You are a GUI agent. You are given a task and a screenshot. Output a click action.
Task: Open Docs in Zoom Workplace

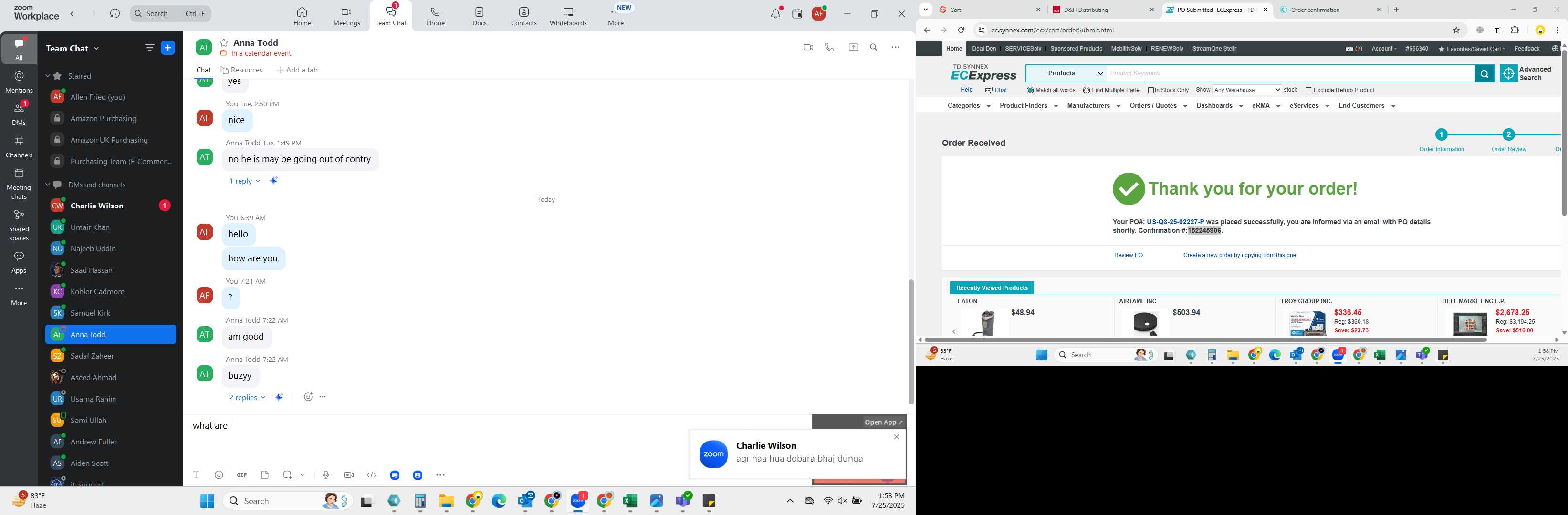[480, 16]
